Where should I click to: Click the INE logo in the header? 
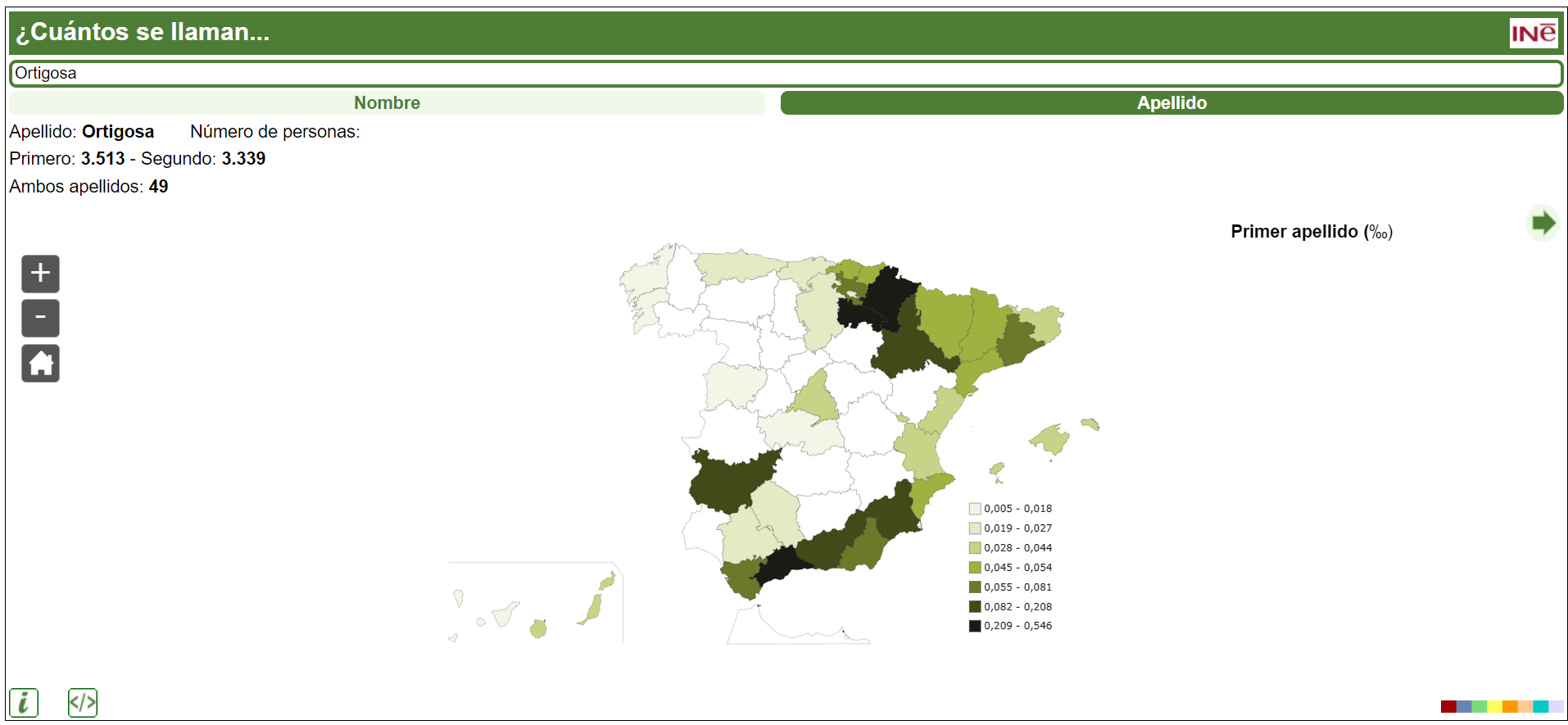[x=1533, y=33]
